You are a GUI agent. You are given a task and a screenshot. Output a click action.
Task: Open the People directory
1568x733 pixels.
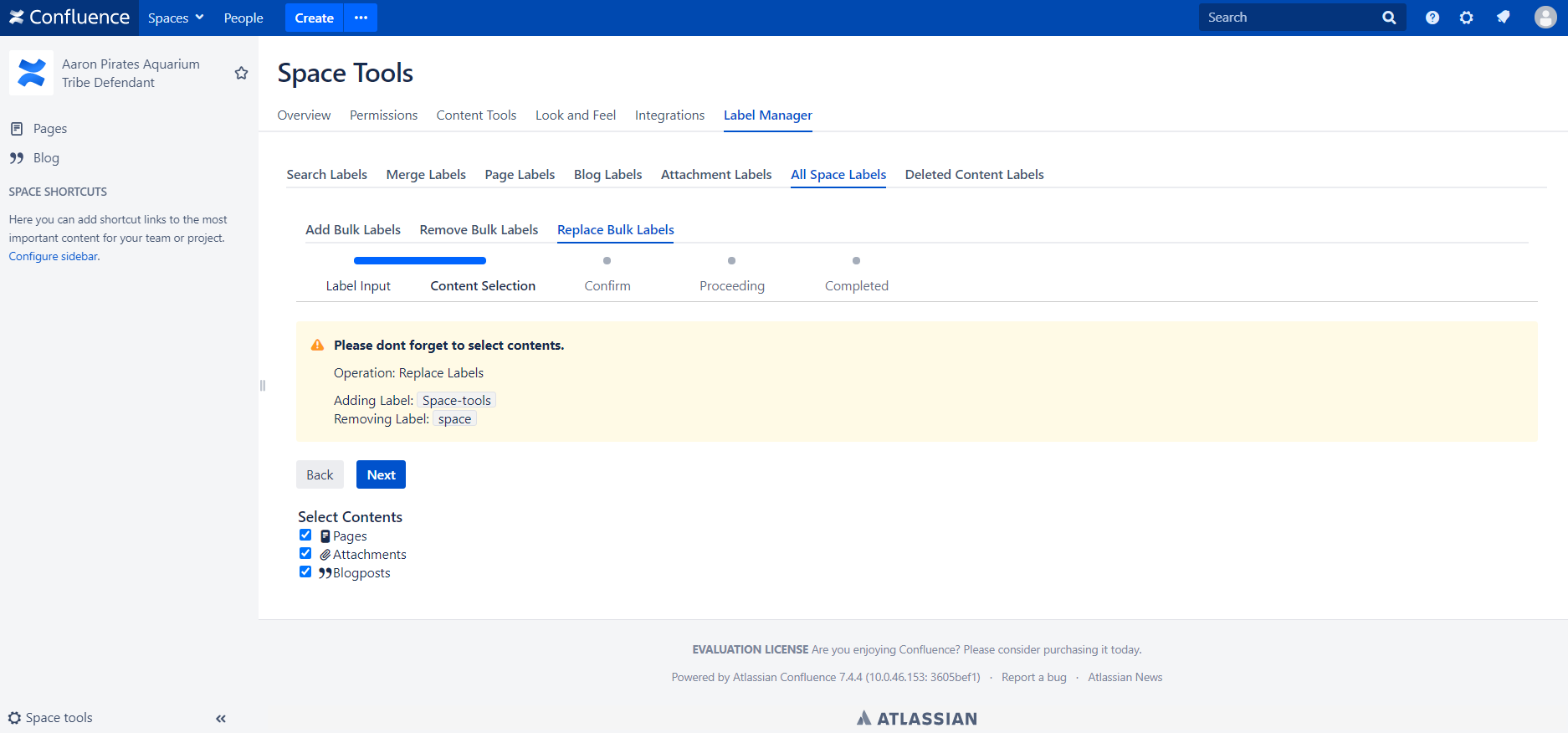pyautogui.click(x=243, y=18)
